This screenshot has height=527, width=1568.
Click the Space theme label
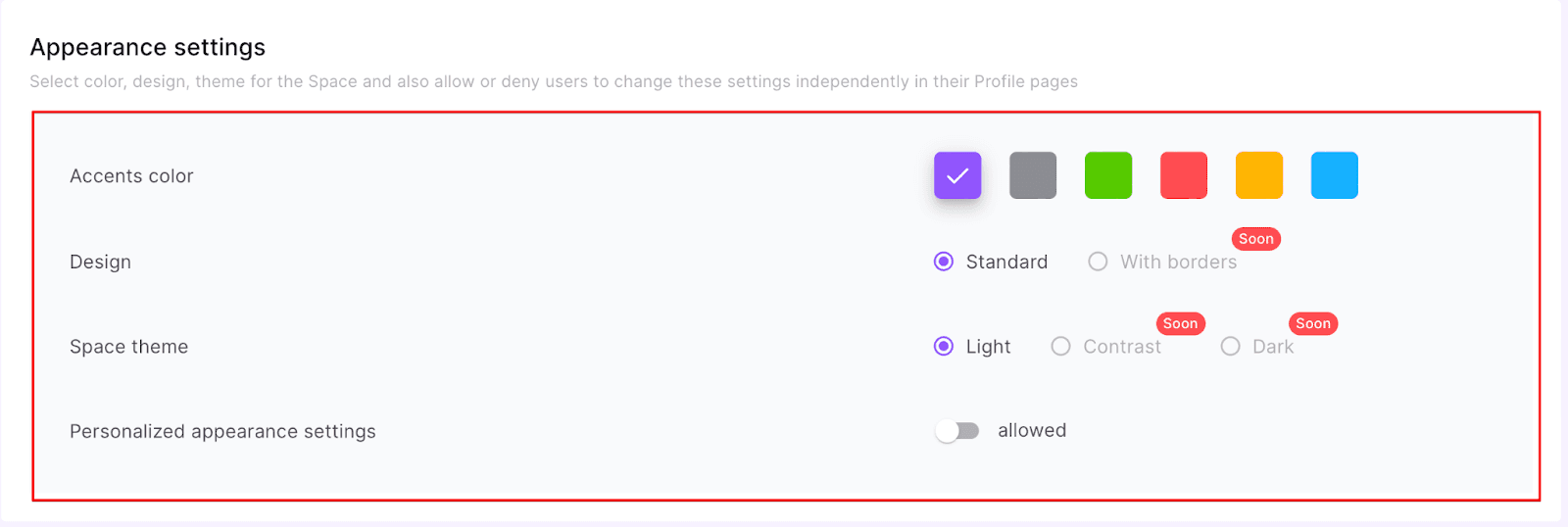[128, 347]
